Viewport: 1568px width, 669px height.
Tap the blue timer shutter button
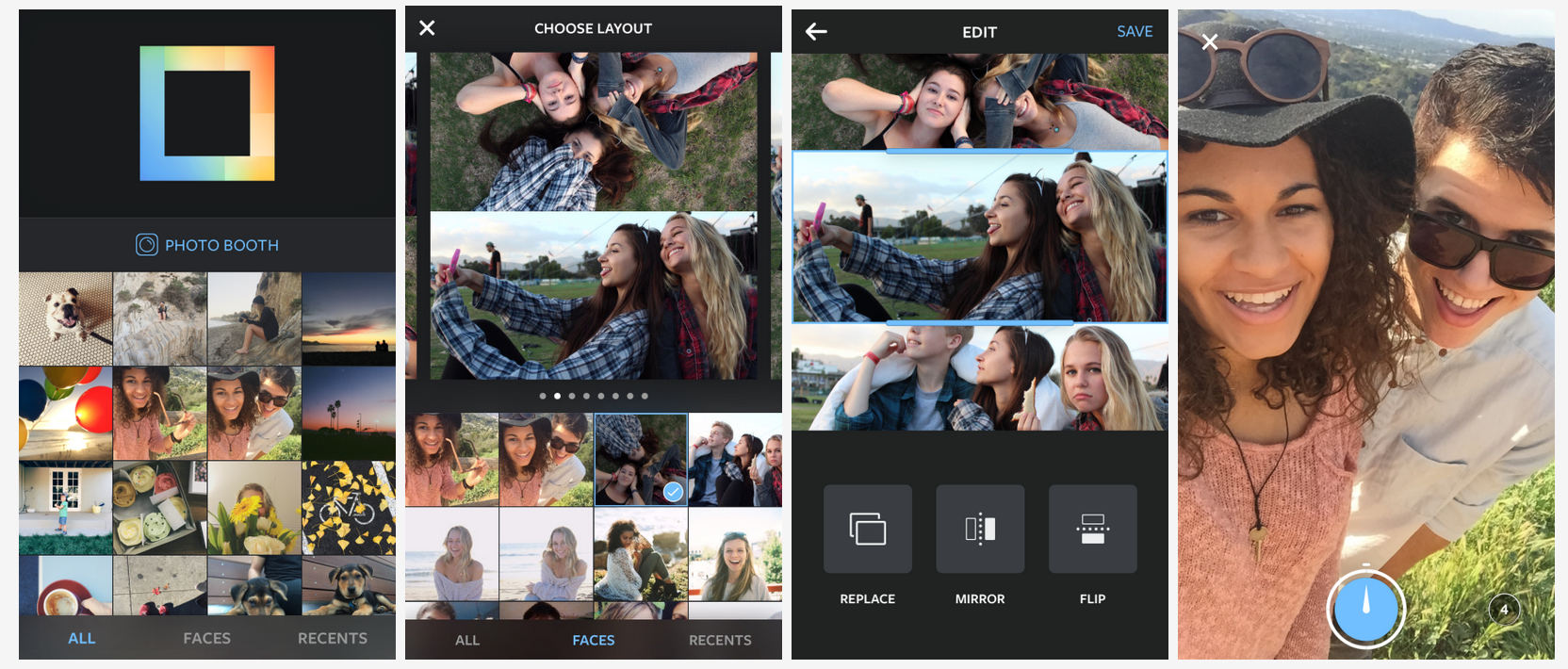coord(1365,610)
